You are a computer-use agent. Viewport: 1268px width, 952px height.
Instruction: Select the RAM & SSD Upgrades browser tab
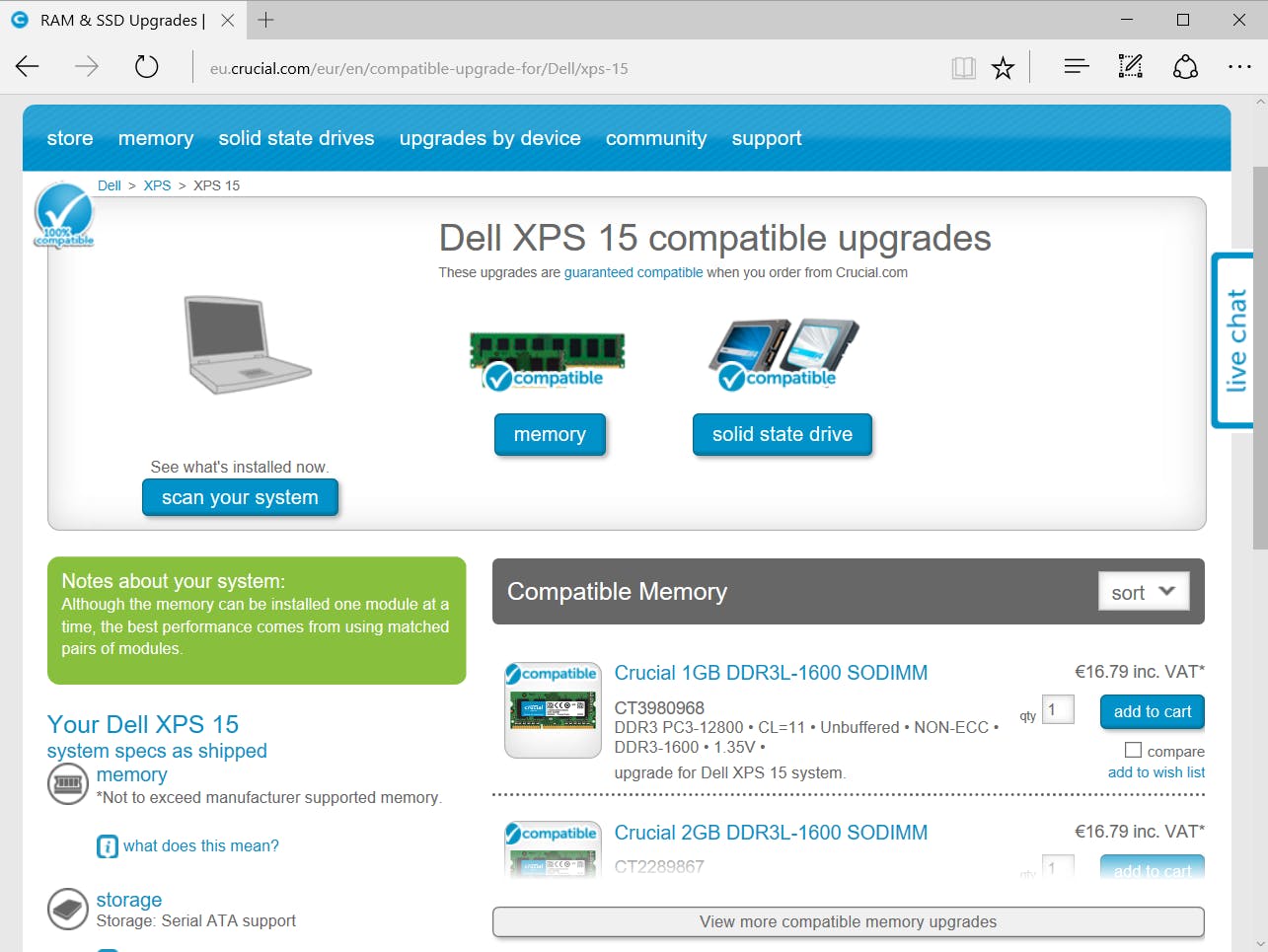(123, 20)
